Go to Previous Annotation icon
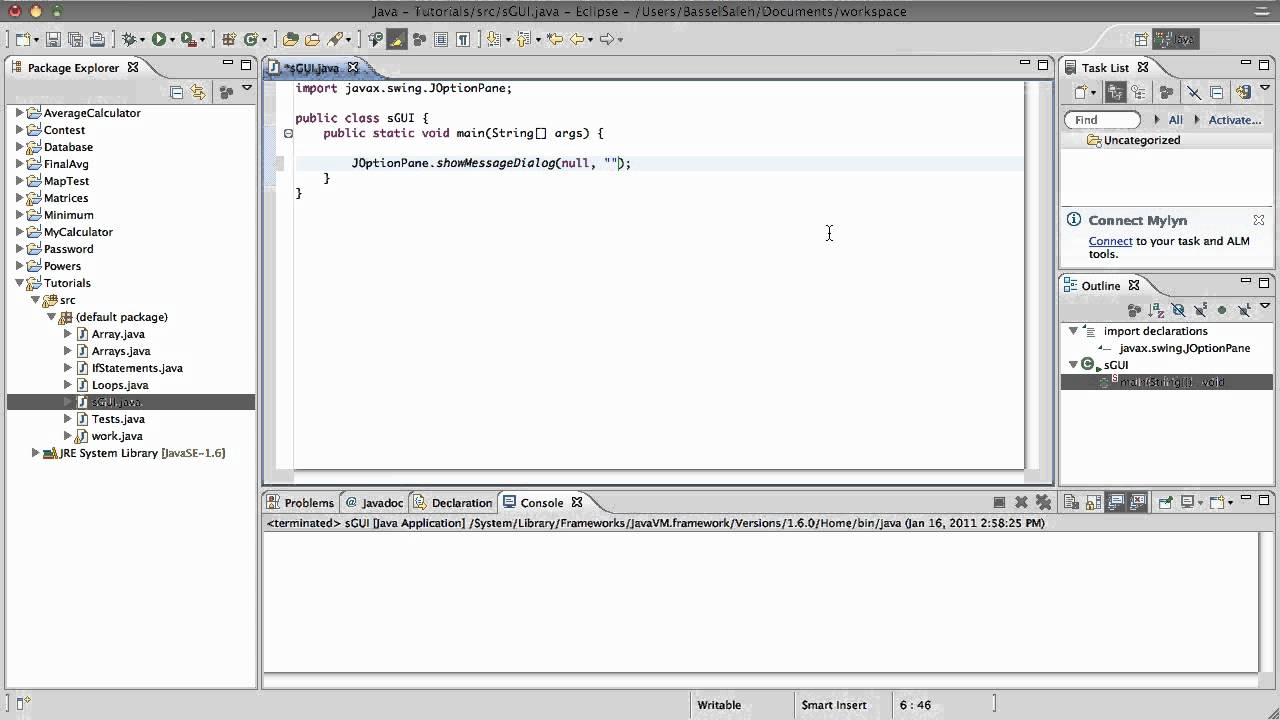 (x=522, y=39)
